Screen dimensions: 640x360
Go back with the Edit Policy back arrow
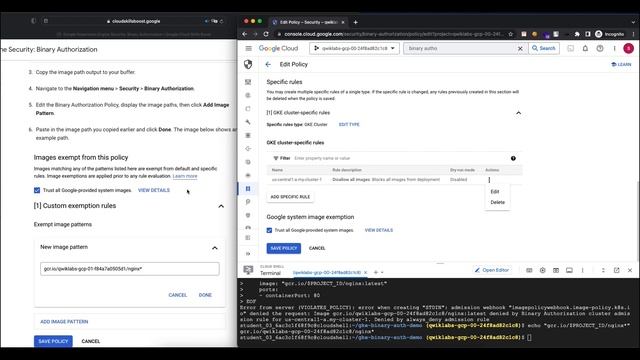[268, 64]
